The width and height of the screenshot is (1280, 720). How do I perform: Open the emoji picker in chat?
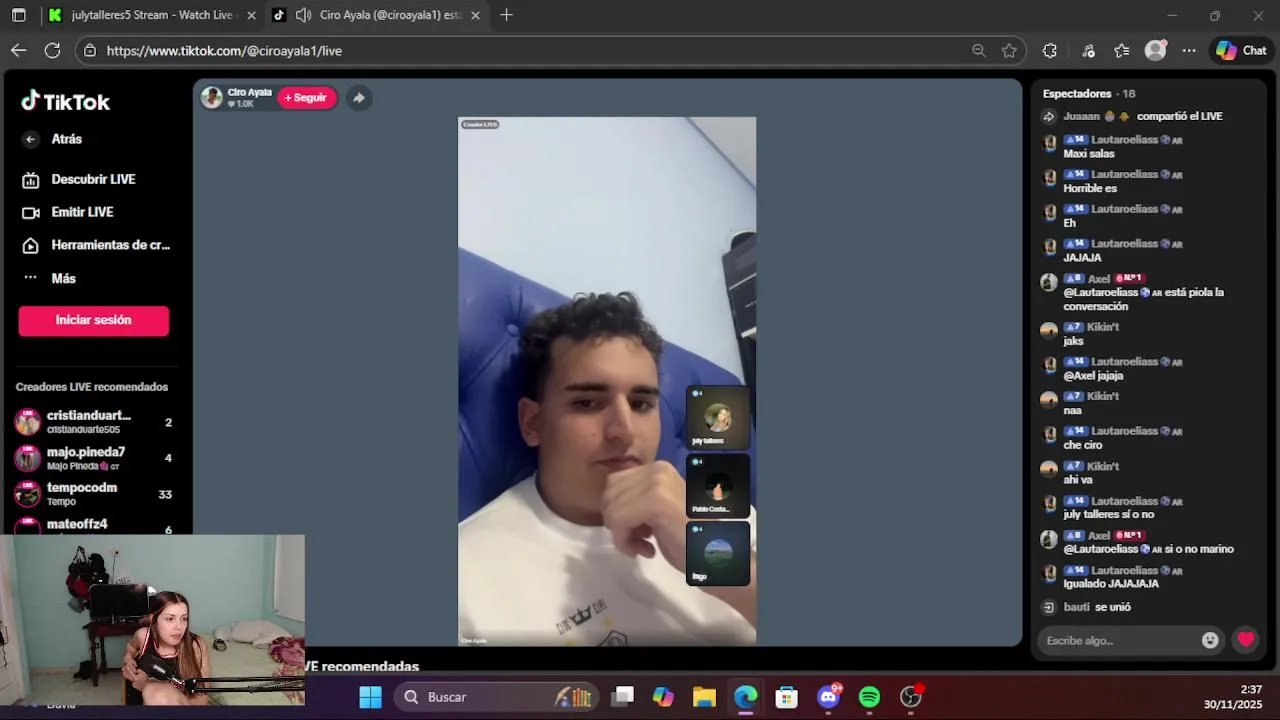click(1210, 640)
